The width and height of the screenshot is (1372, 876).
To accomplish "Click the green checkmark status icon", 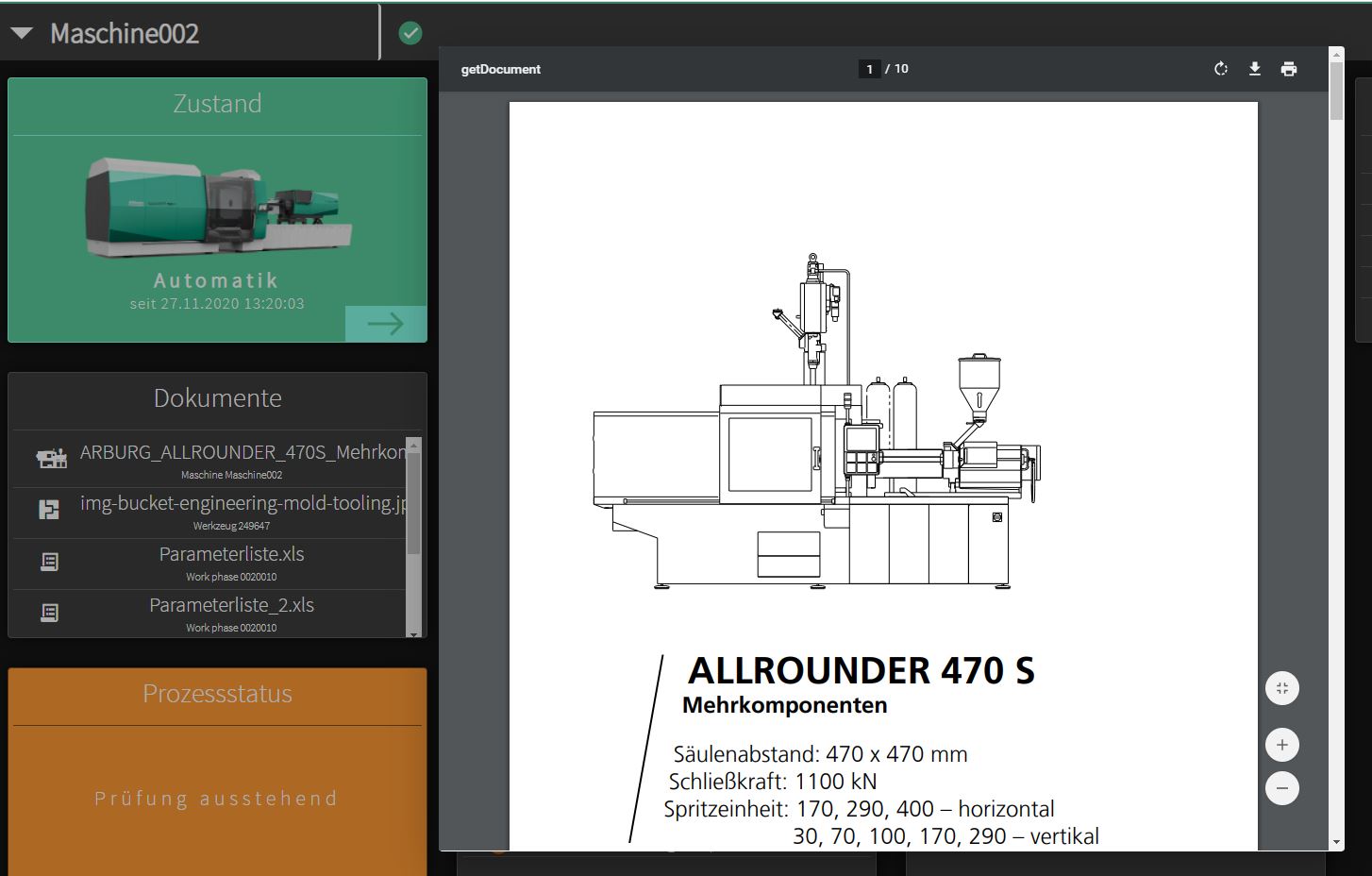I will 410,33.
